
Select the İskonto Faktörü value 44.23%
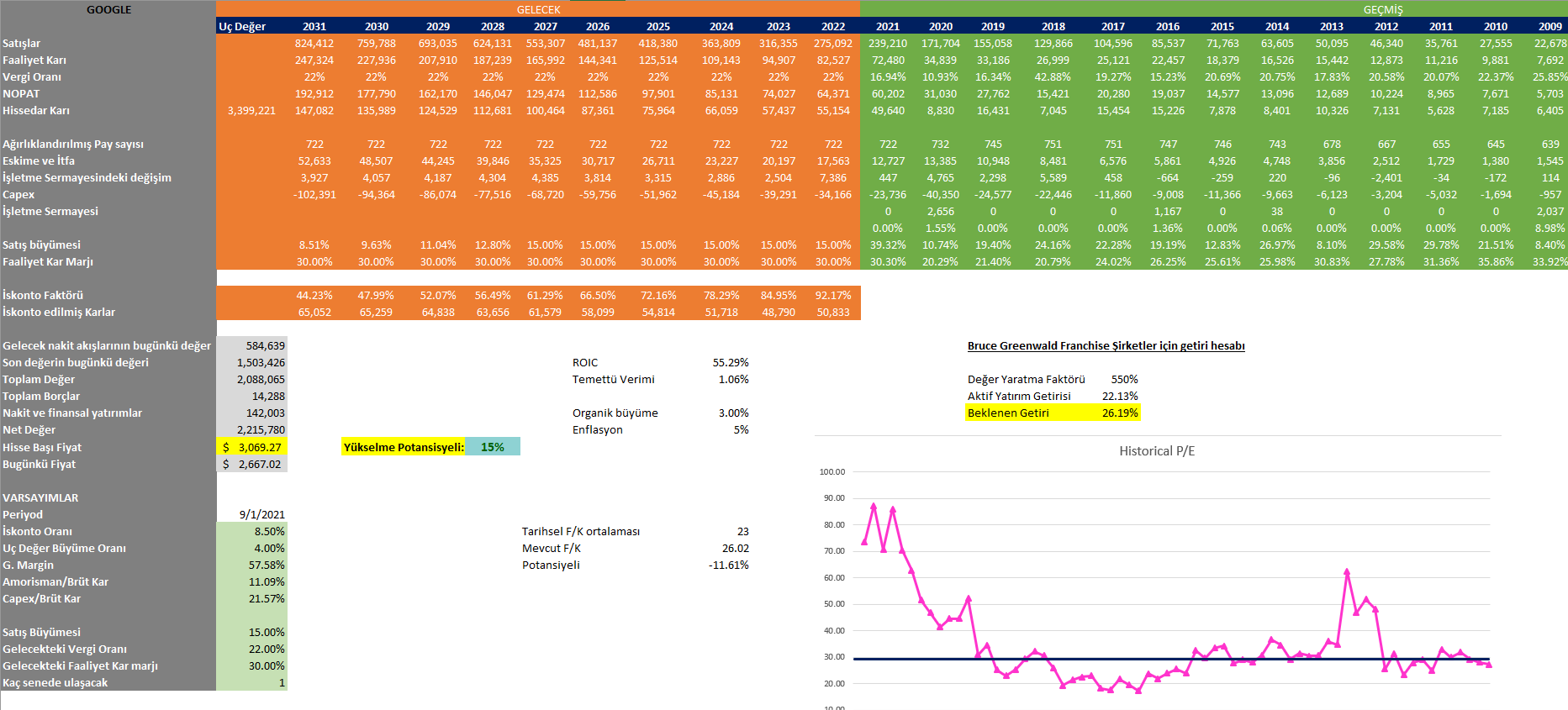pos(314,295)
